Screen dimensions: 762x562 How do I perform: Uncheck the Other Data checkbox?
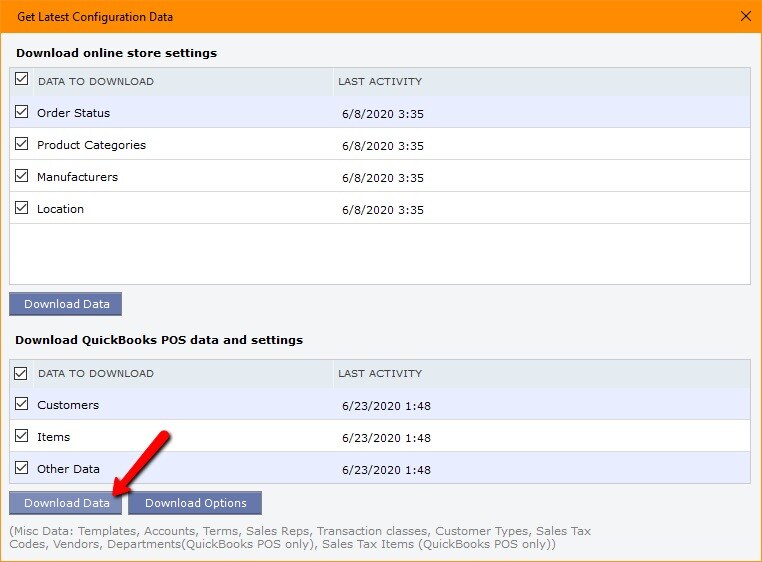21,468
